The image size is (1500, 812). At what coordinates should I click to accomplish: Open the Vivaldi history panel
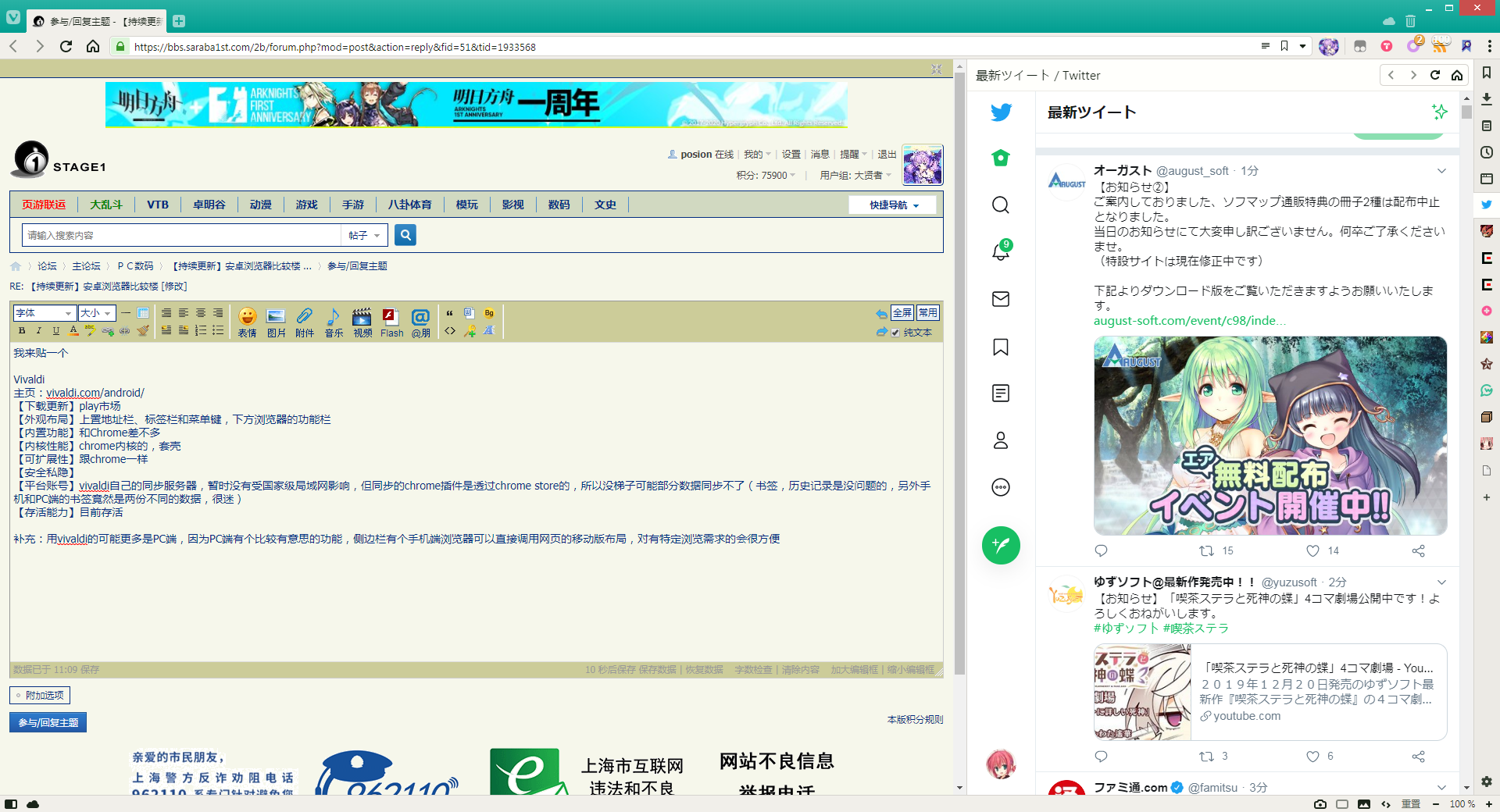pyautogui.click(x=1487, y=152)
